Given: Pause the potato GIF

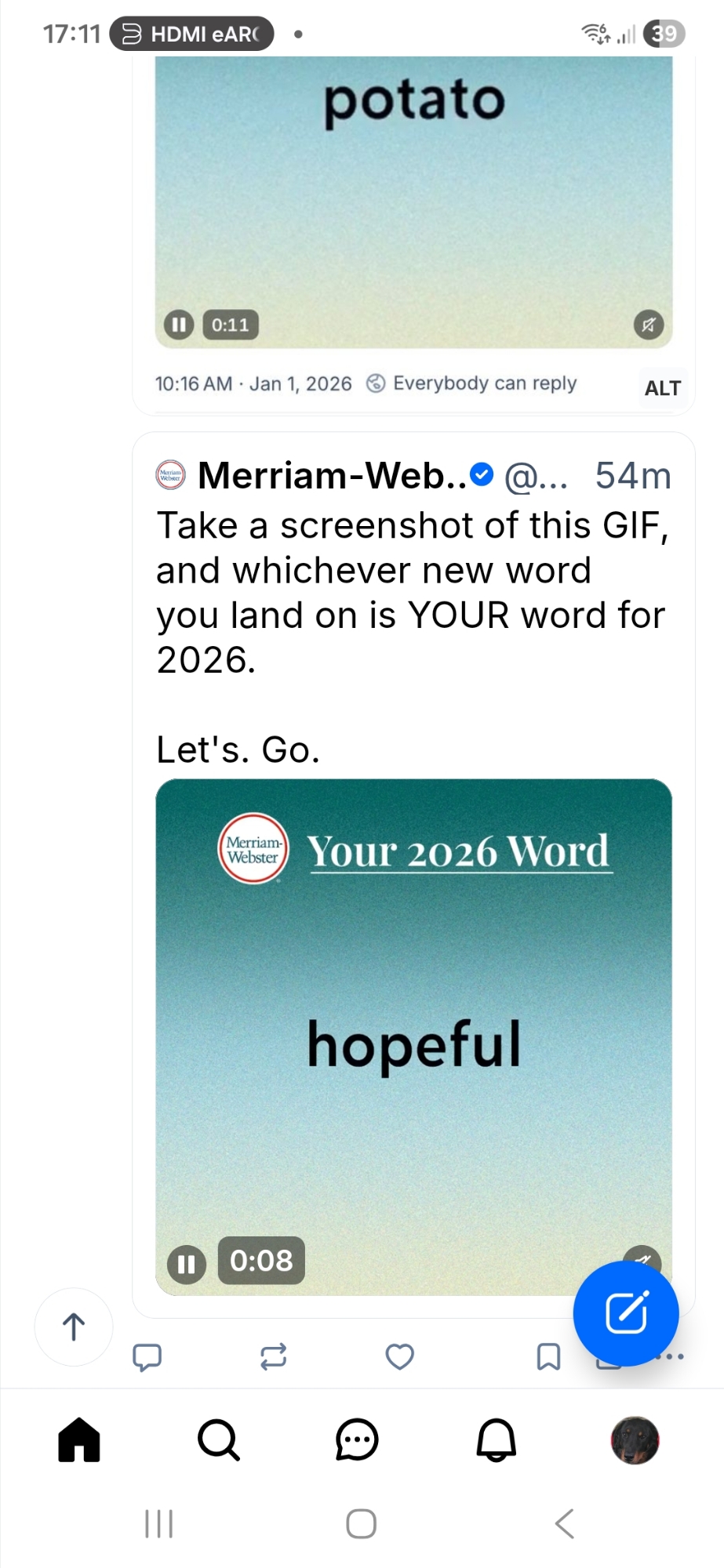Looking at the screenshot, I should (x=179, y=325).
